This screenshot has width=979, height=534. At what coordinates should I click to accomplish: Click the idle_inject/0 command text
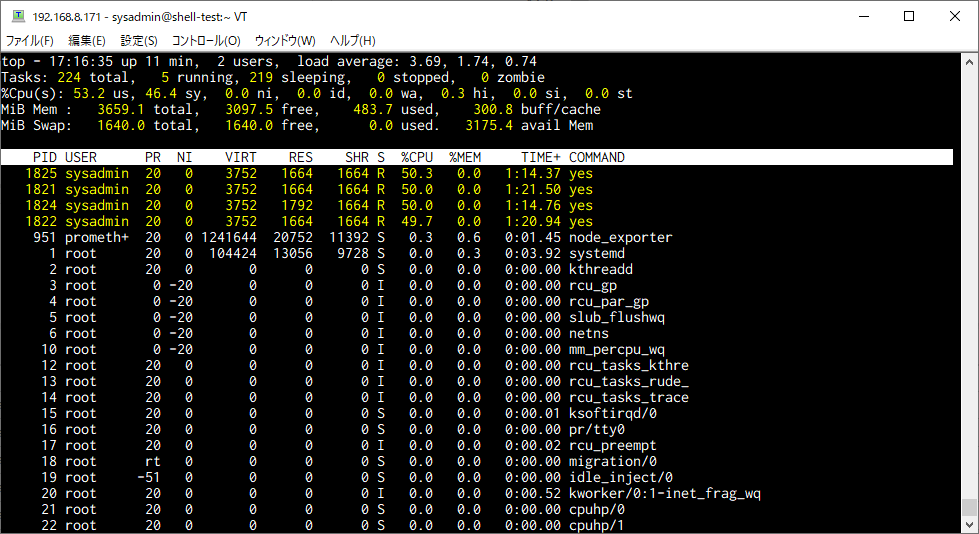[621, 478]
